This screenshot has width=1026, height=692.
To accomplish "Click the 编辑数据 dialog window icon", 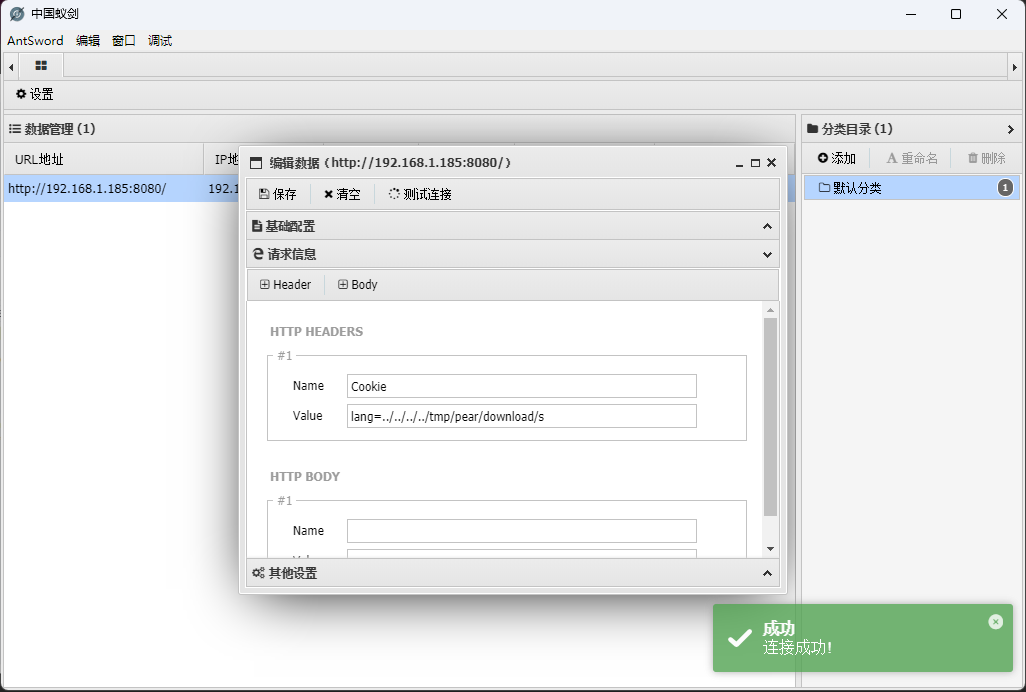I will 256,164.
